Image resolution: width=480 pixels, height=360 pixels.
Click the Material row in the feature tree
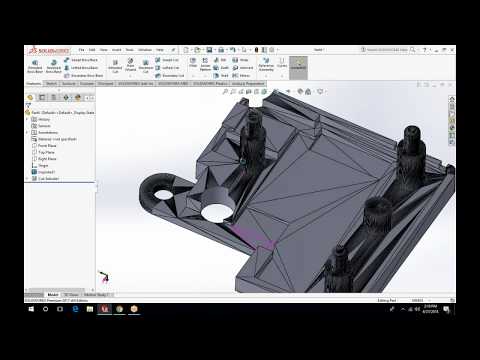[x=54, y=139]
